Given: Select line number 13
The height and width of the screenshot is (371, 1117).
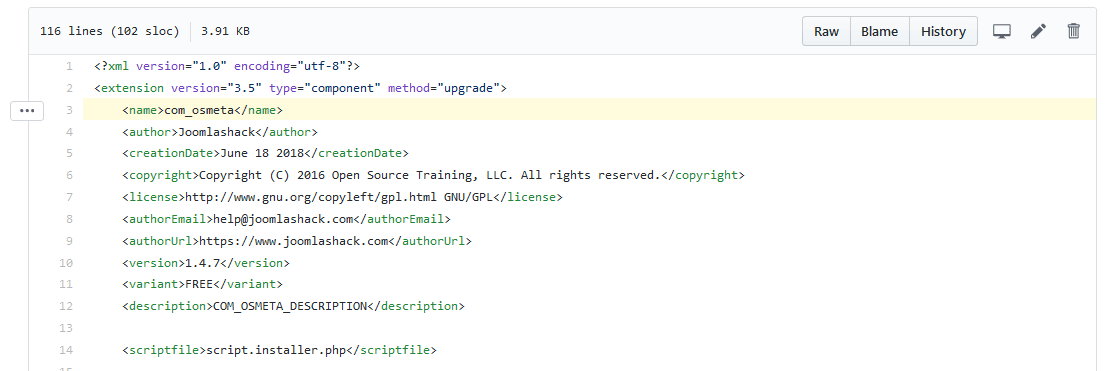Looking at the screenshot, I should (66, 328).
